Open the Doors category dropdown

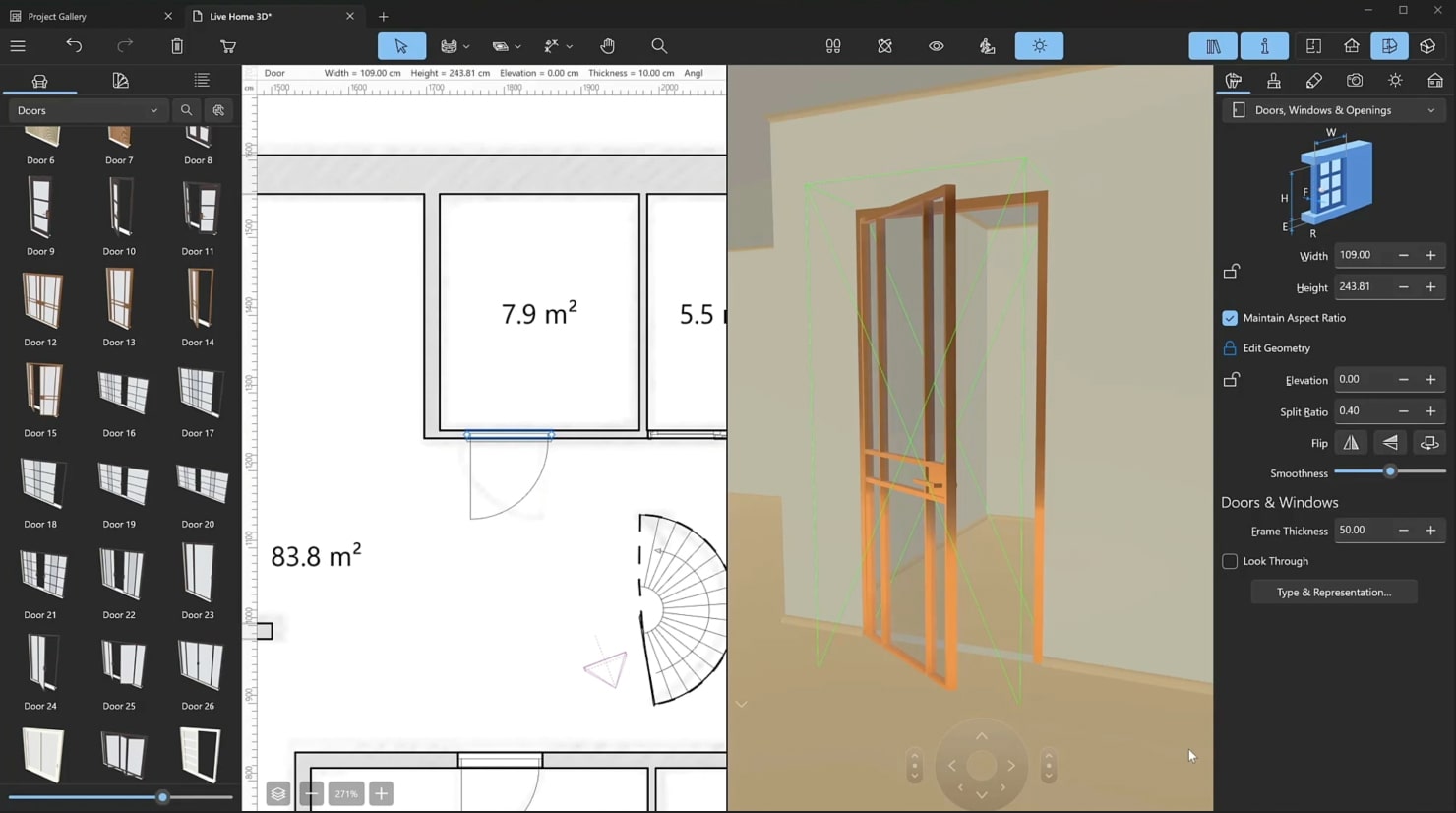click(x=87, y=110)
